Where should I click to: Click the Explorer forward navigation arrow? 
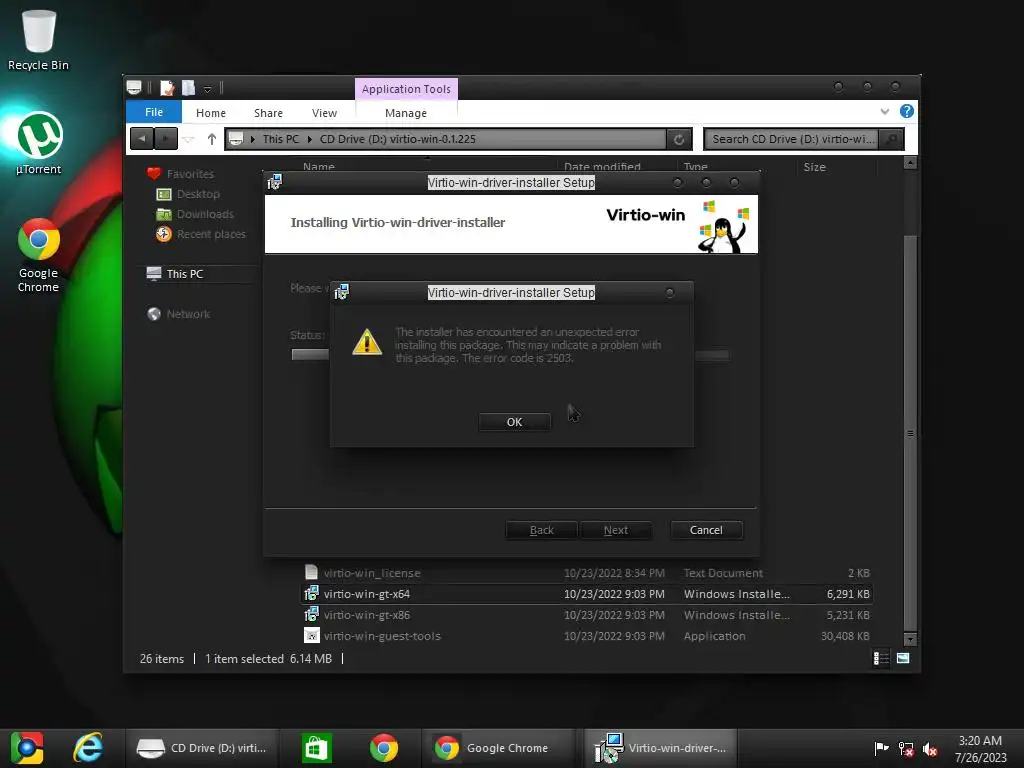coord(166,138)
